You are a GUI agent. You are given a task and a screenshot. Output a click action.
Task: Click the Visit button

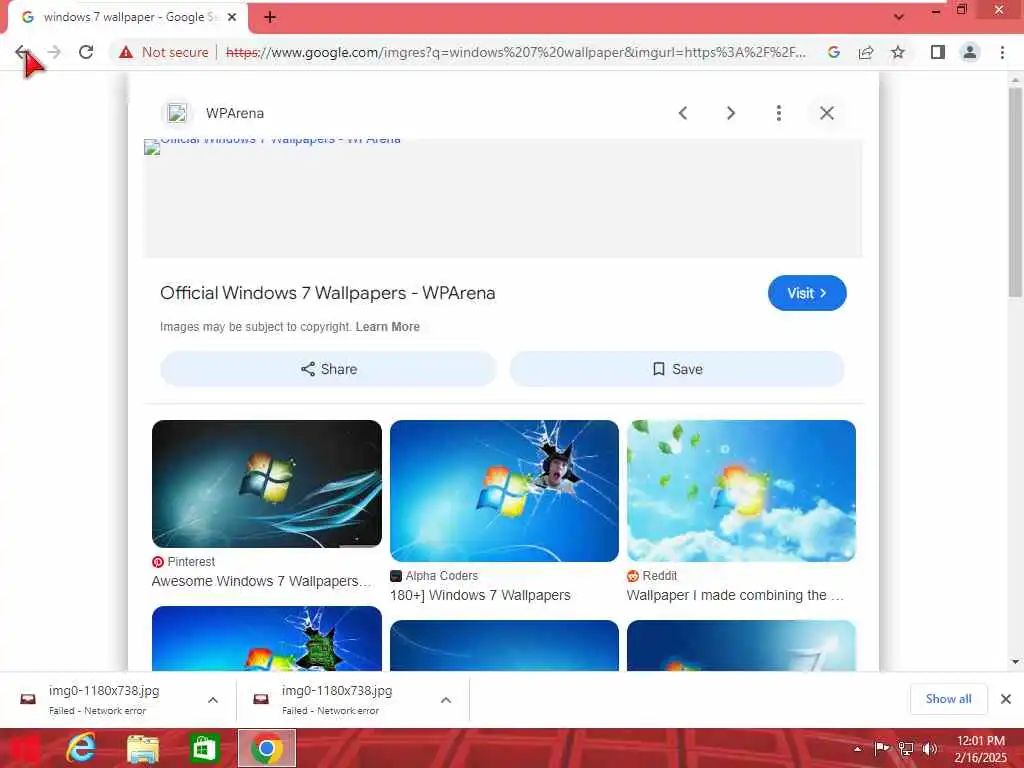[x=807, y=293]
